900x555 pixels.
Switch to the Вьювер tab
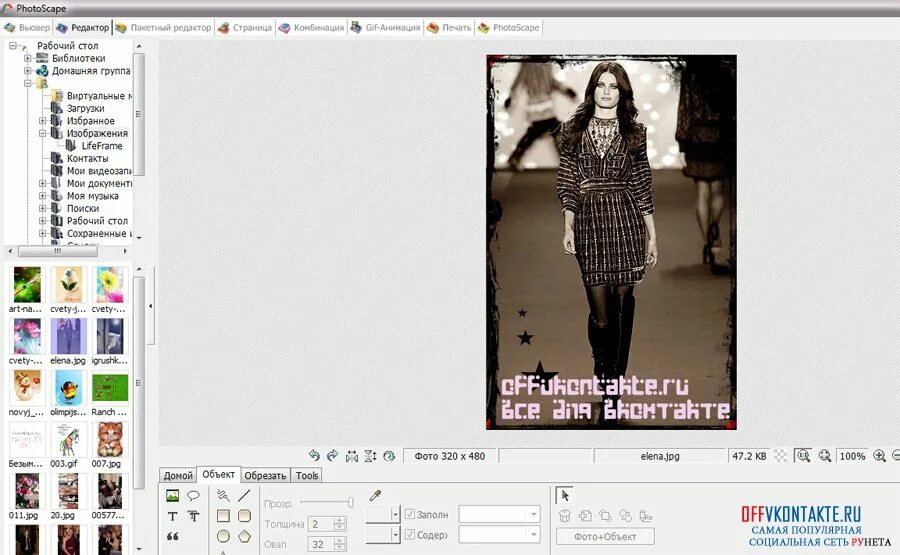coord(27,28)
